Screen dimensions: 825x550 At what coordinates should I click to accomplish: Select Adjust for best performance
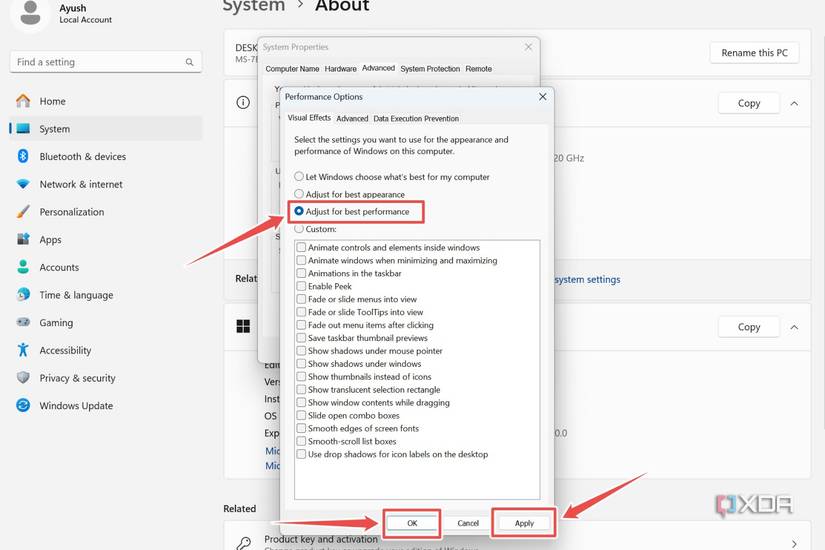[299, 211]
